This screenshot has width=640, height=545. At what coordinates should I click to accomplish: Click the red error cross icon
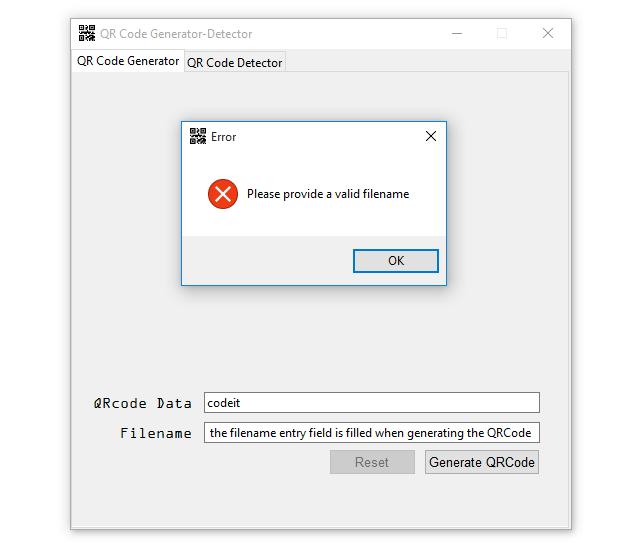(223, 194)
